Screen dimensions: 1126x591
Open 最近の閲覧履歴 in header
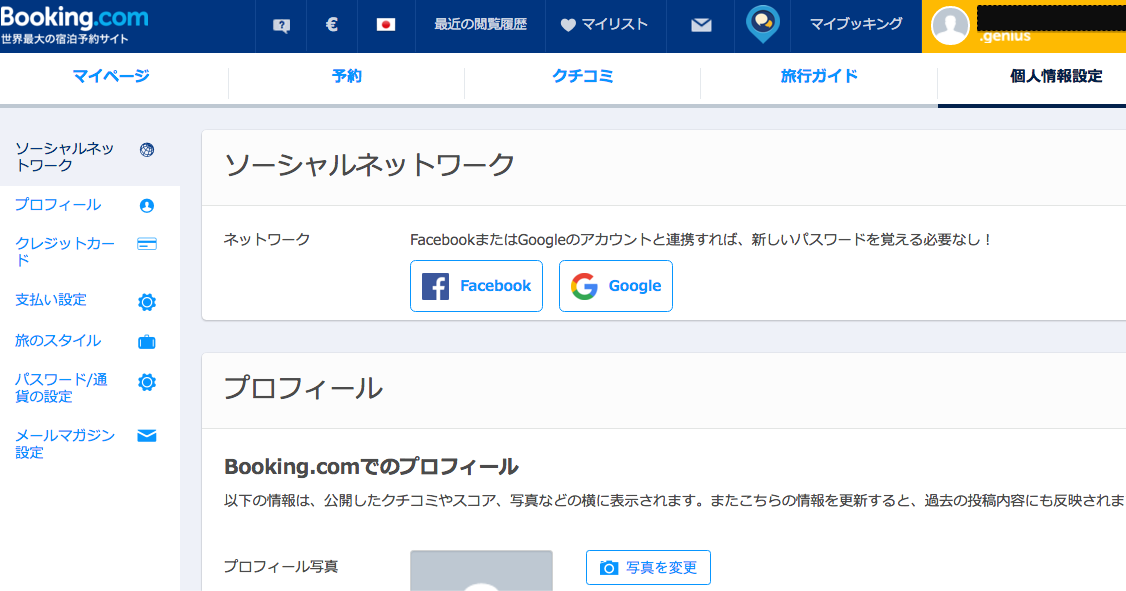(x=480, y=24)
